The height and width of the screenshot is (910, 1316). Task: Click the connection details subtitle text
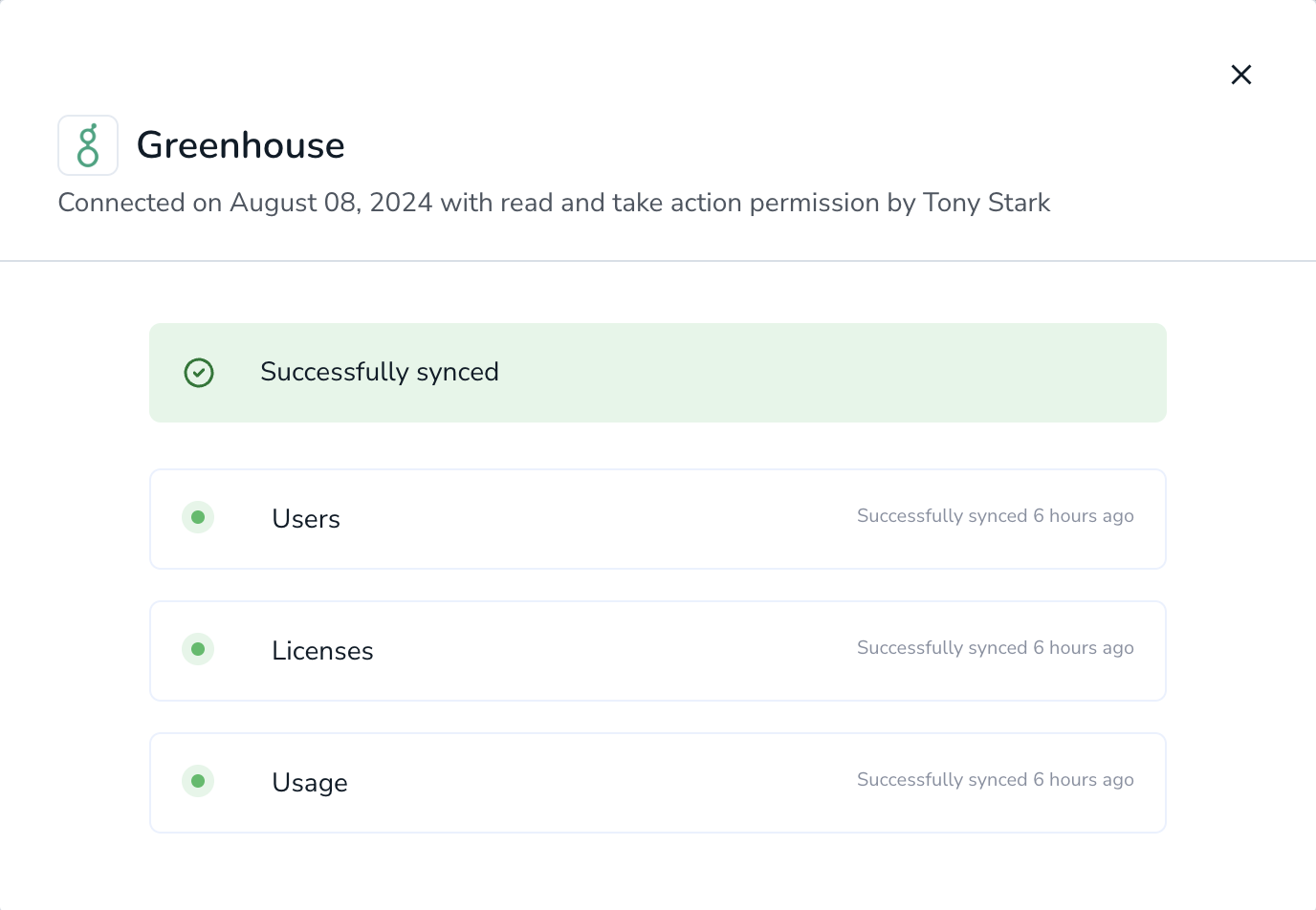click(555, 203)
